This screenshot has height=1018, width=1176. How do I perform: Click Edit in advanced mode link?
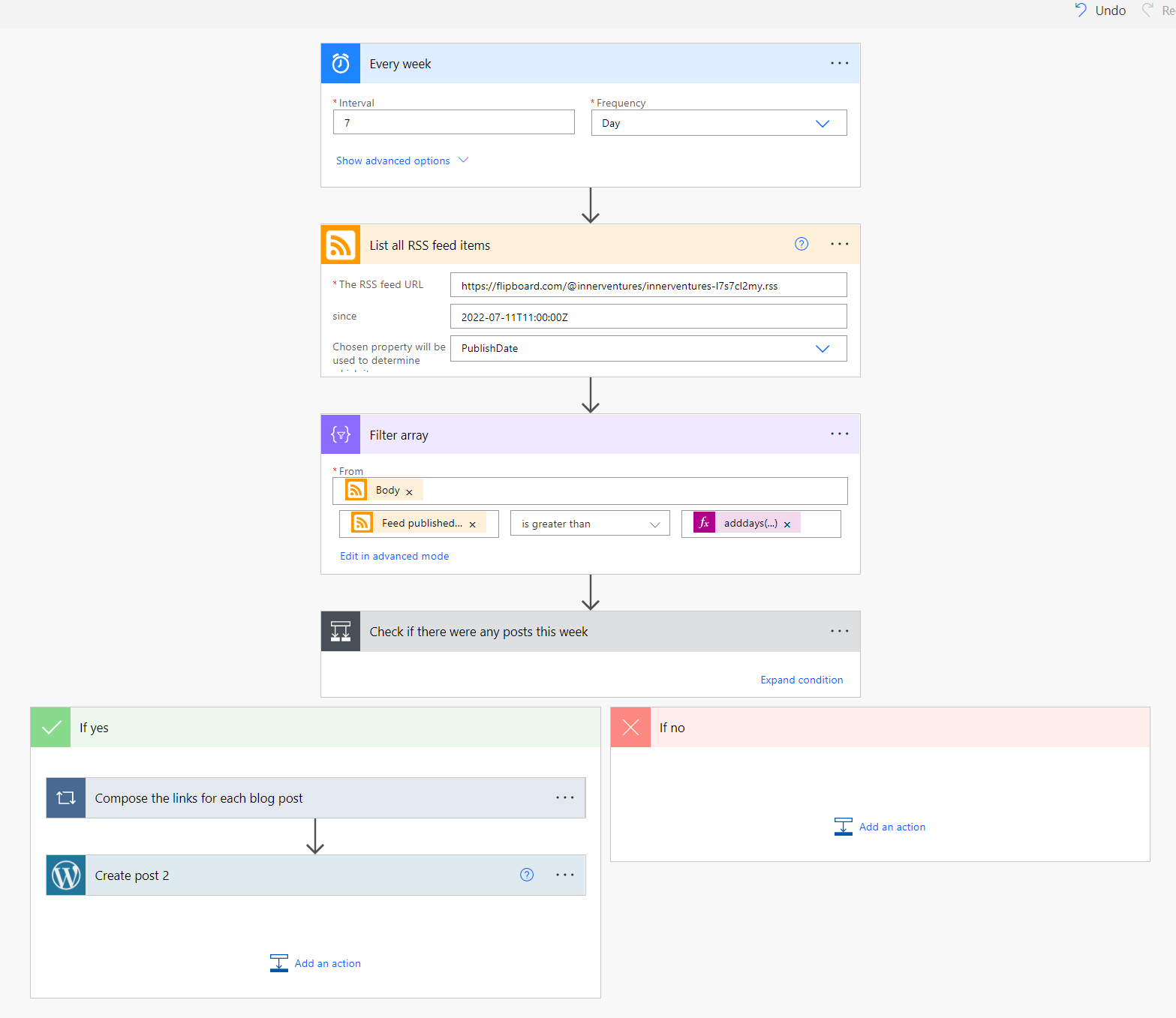point(394,556)
